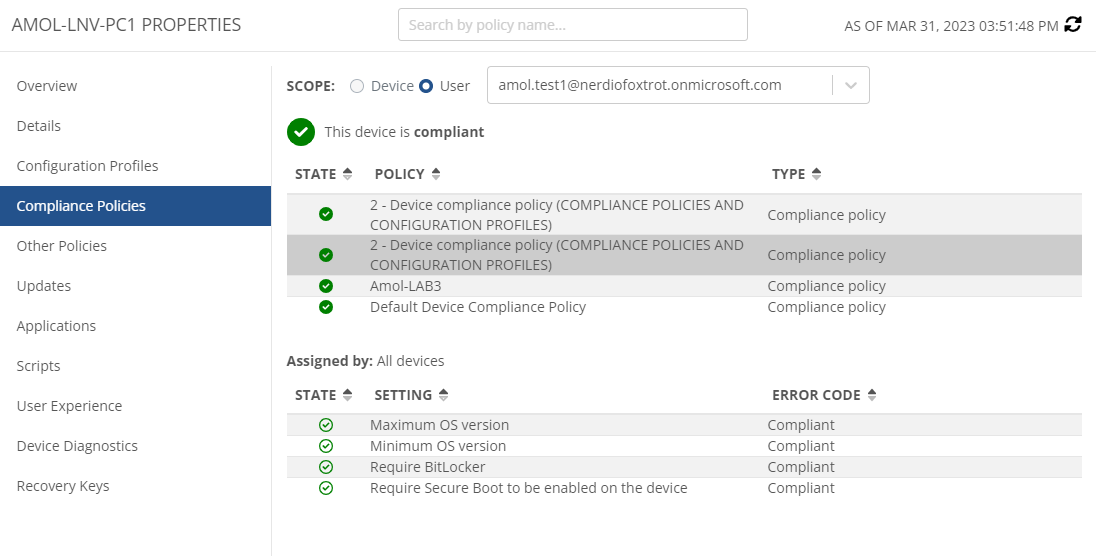This screenshot has width=1096, height=556.
Task: Click status icon for Require Secure Boot setting
Action: (326, 488)
